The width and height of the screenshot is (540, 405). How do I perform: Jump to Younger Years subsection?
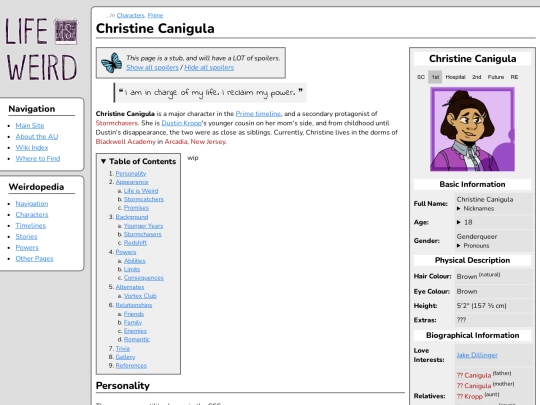pyautogui.click(x=144, y=226)
